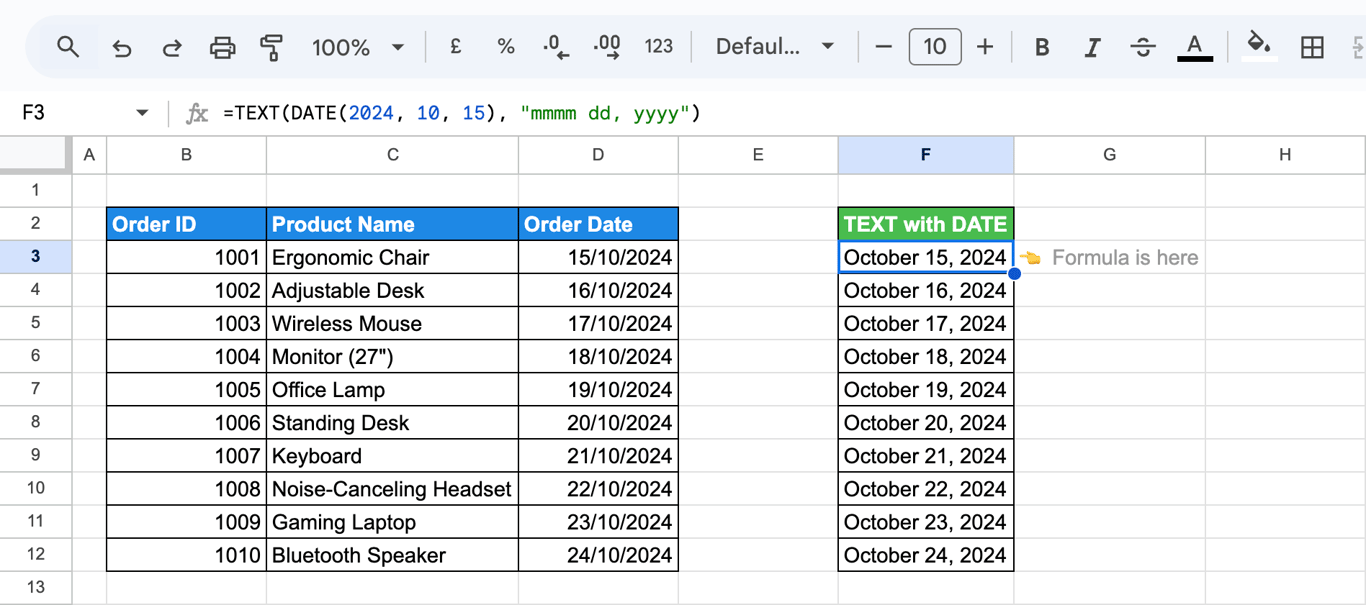Select cell with Adjustable Desk
1366x605 pixels.
[392, 290]
